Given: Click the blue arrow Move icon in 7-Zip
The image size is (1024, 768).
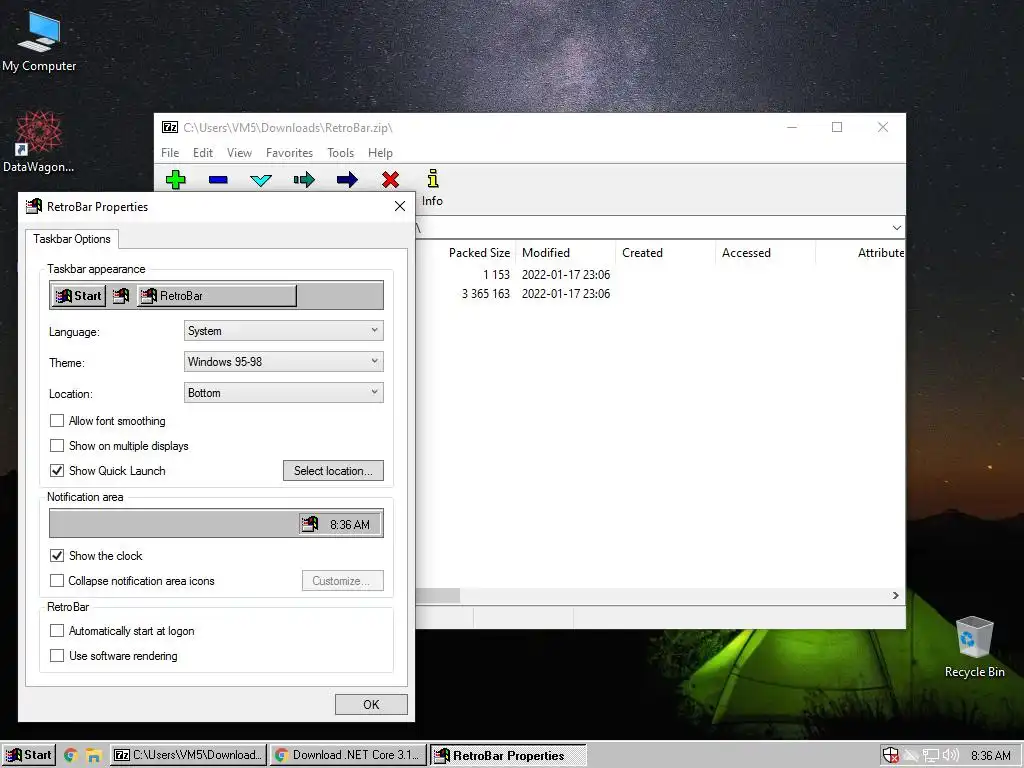Looking at the screenshot, I should tap(347, 180).
